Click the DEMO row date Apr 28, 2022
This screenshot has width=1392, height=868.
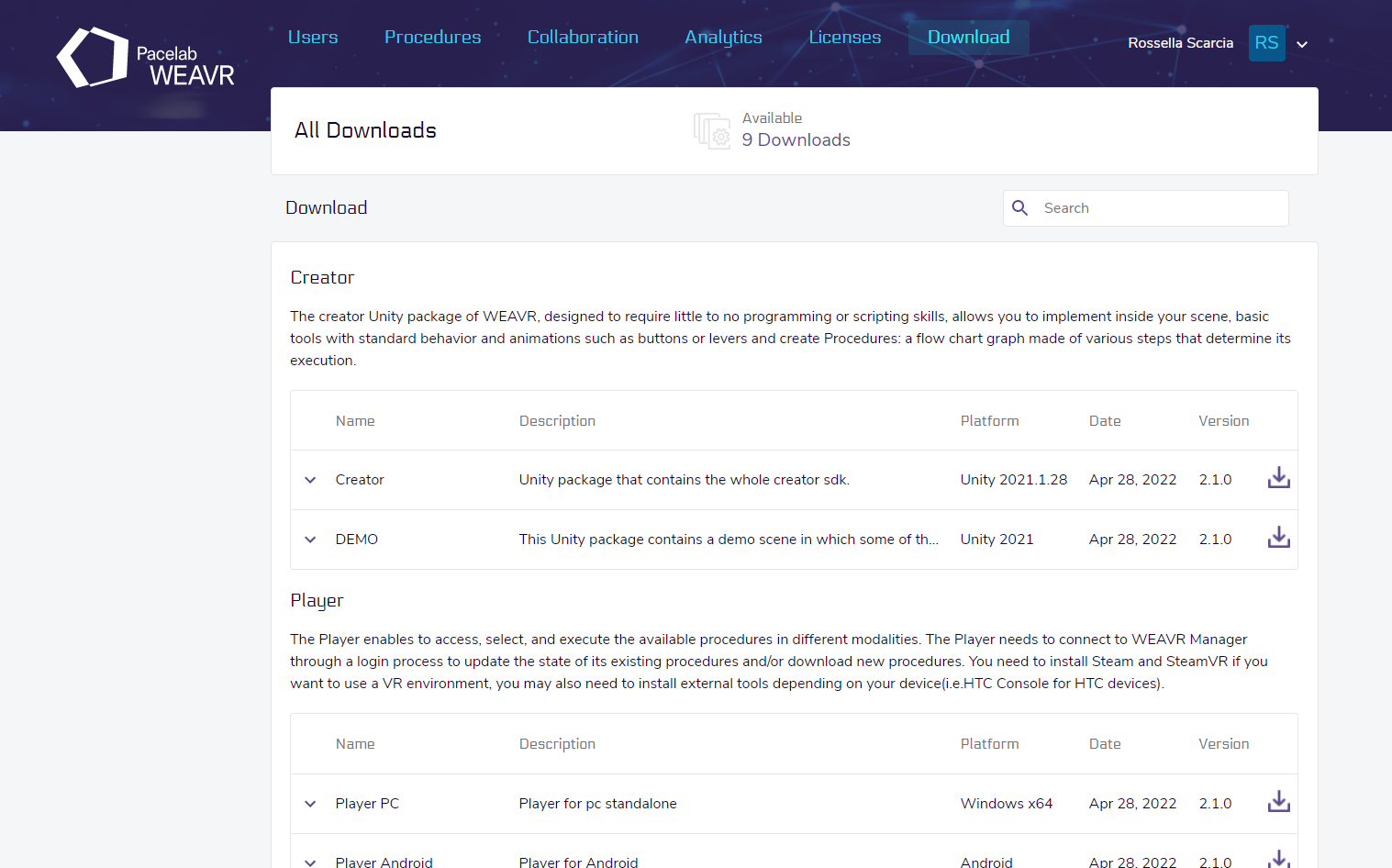click(x=1132, y=540)
